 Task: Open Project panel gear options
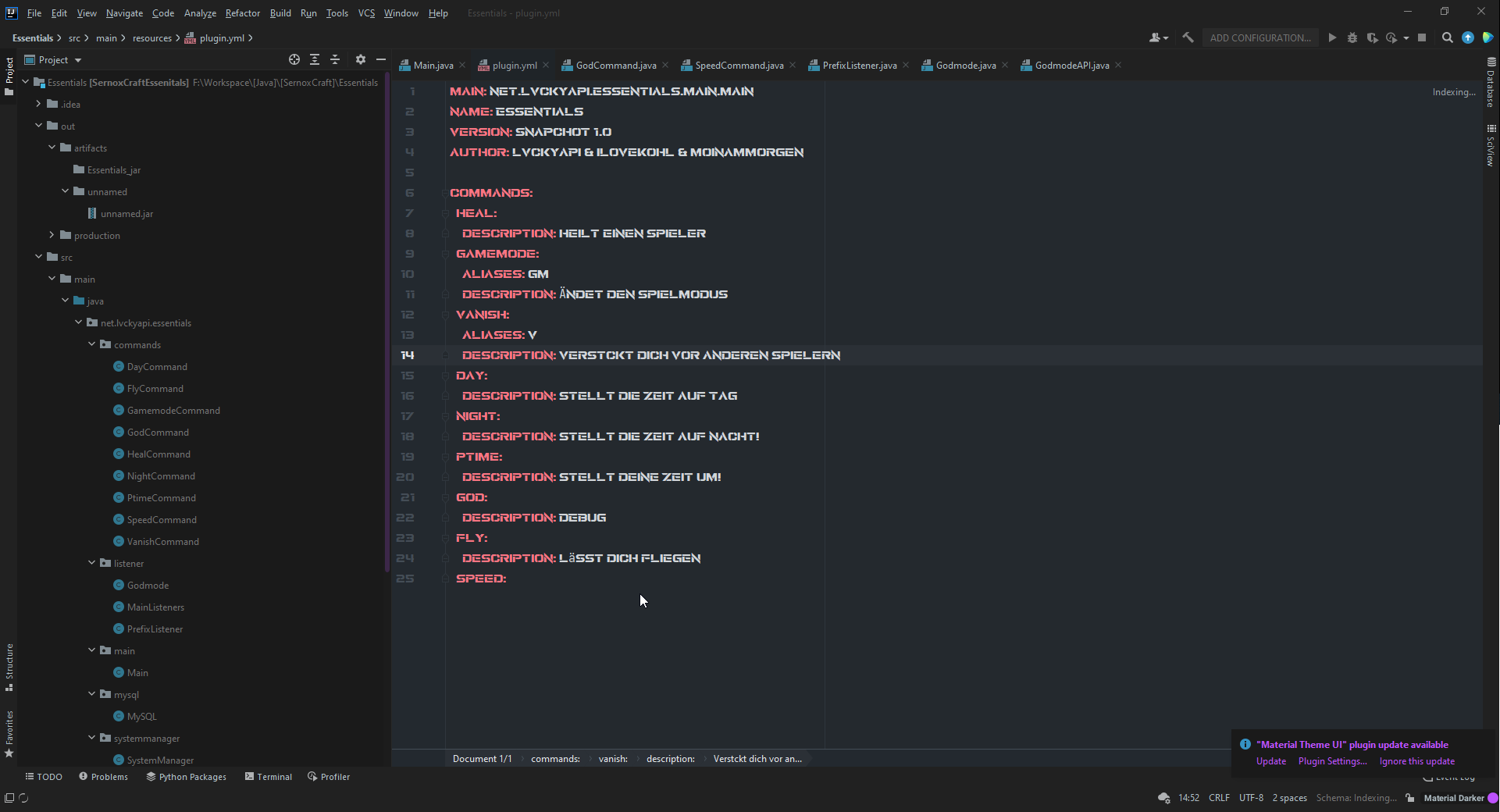click(x=360, y=59)
